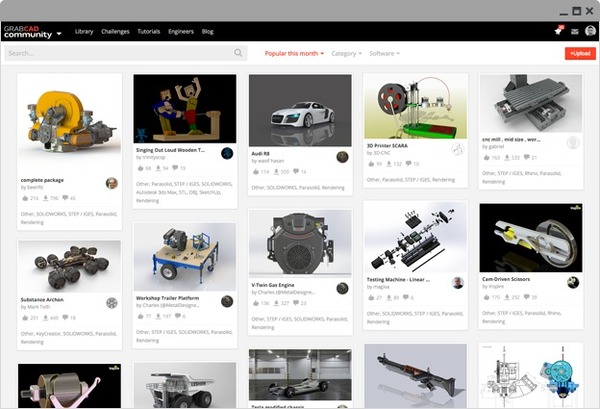Click the search magnifier icon
The width and height of the screenshot is (600, 409).
pyautogui.click(x=238, y=53)
